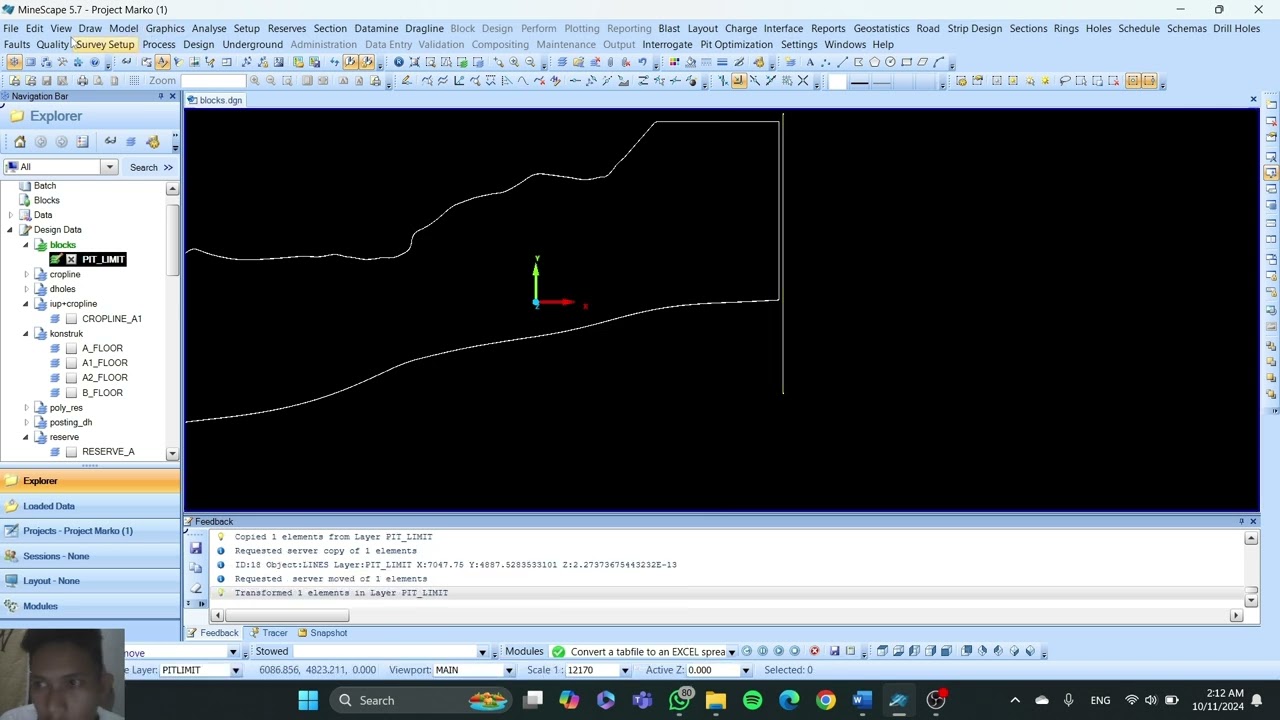Open the Survey Setup menu
This screenshot has width=1280, height=720.
click(105, 44)
